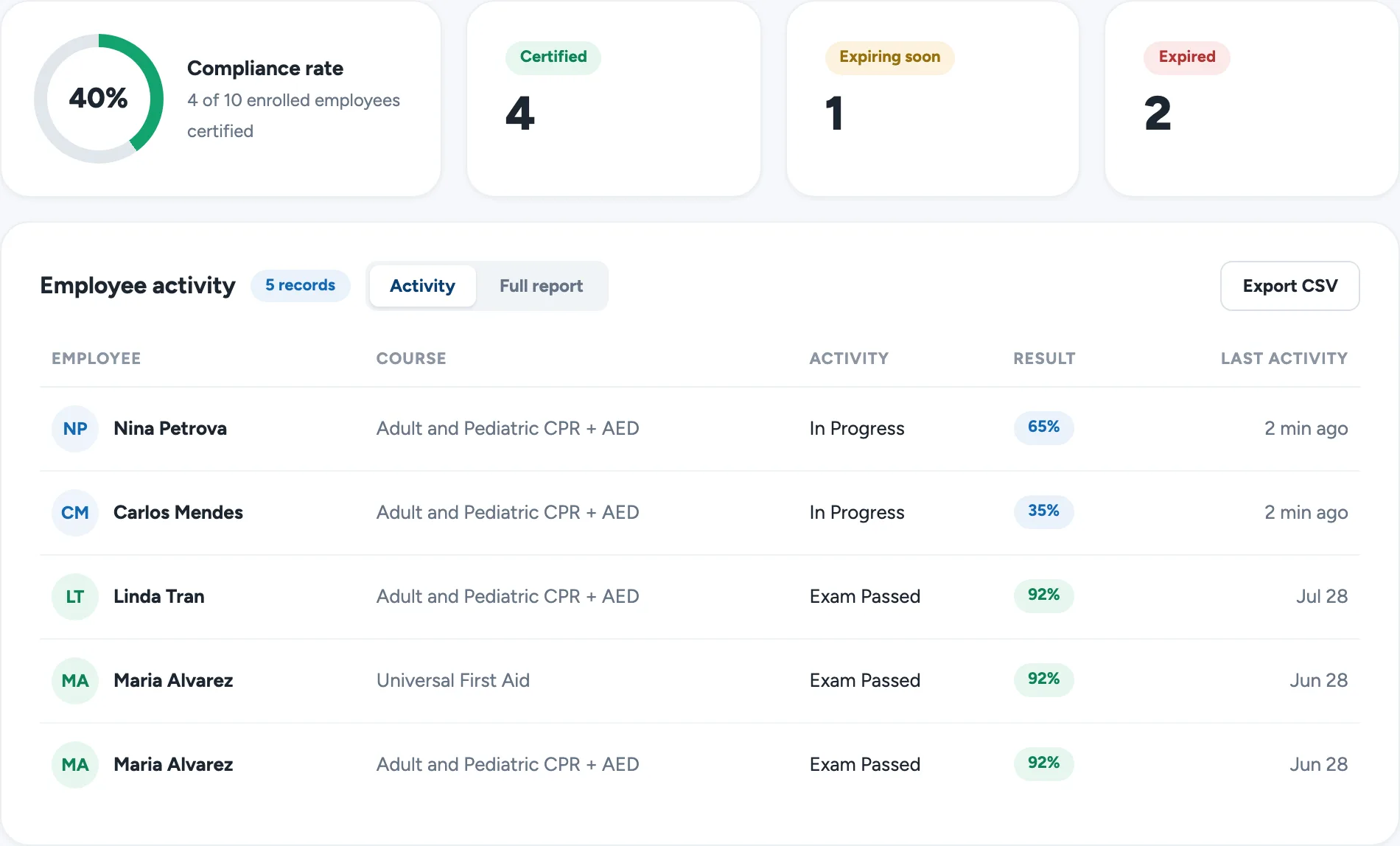This screenshot has height=846, width=1400.
Task: Click the Expired count 2
Action: tap(1158, 113)
